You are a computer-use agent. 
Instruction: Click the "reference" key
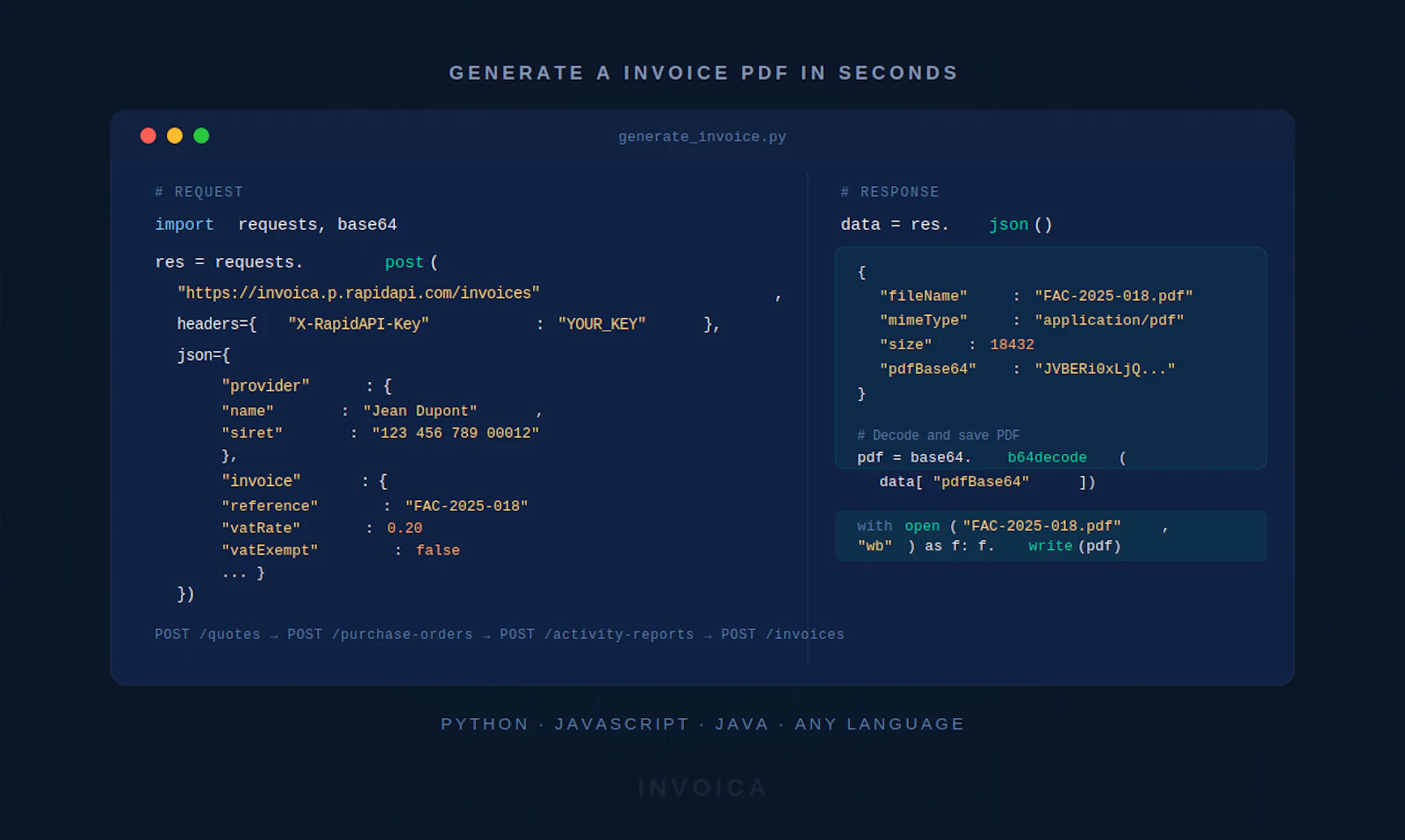pos(270,506)
